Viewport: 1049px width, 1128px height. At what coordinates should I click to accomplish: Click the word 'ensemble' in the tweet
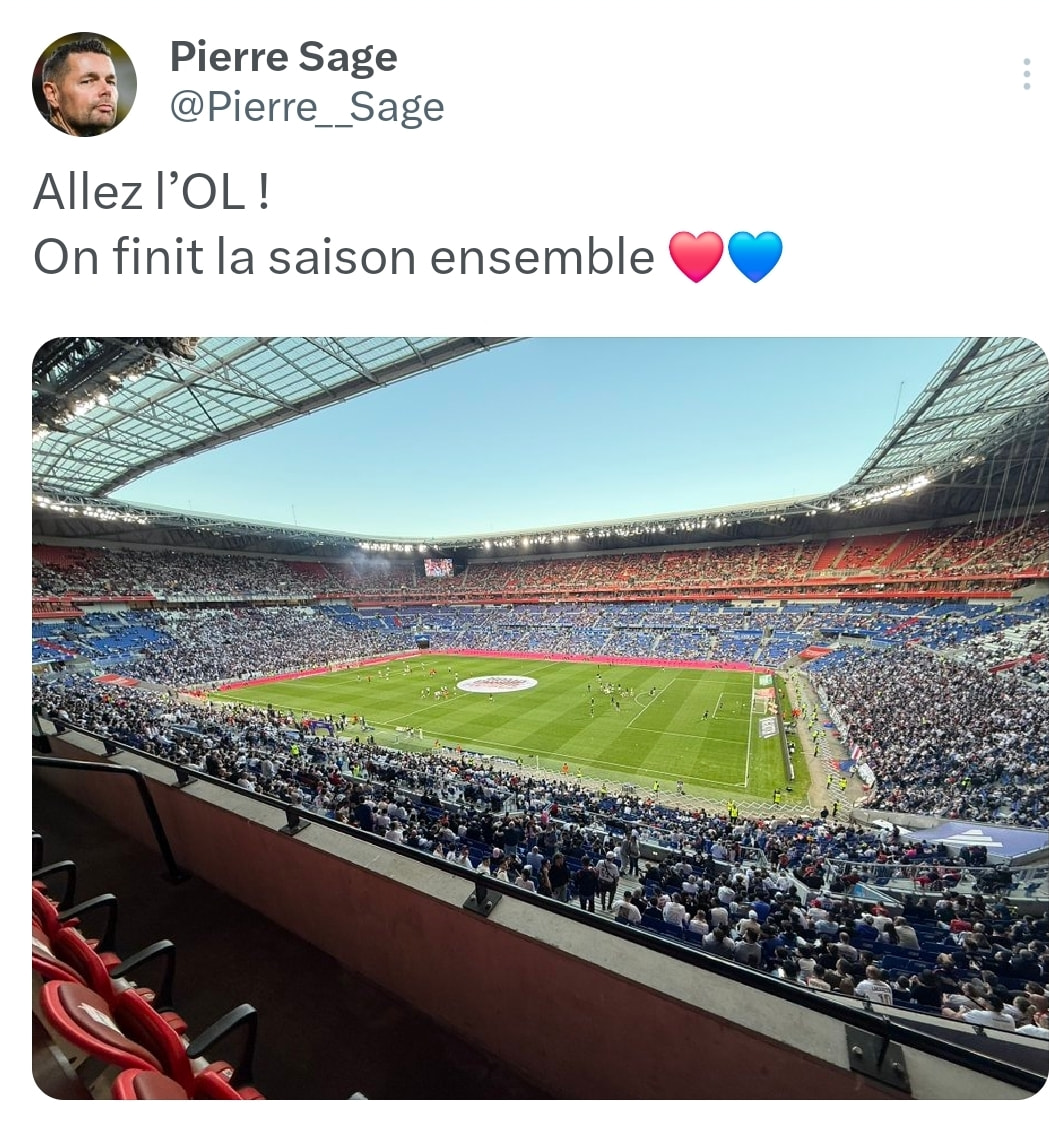[x=542, y=258]
